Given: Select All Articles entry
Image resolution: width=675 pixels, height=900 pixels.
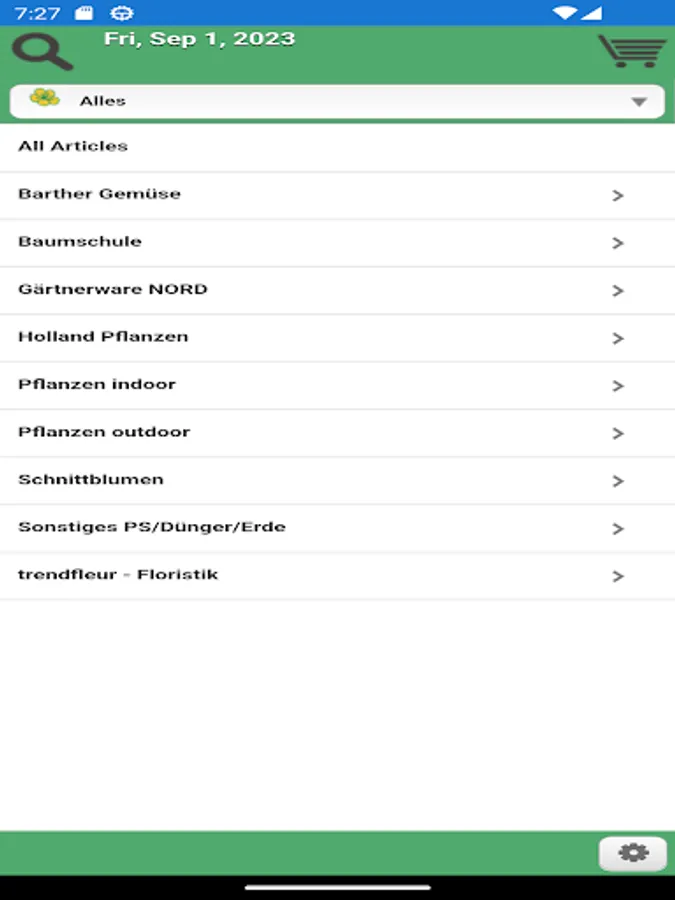Looking at the screenshot, I should [x=73, y=146].
